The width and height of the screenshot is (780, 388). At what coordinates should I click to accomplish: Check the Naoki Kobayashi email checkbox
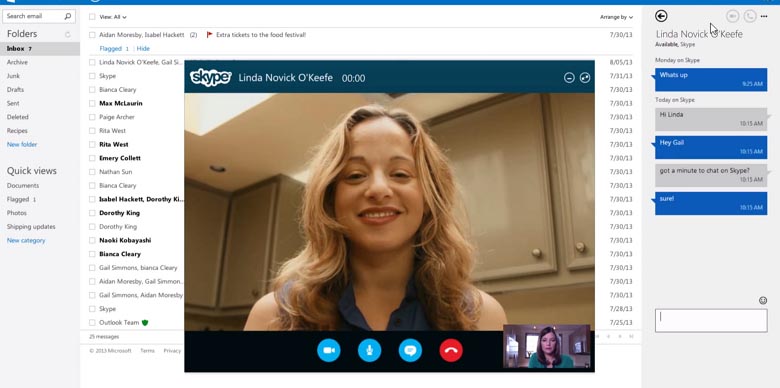[92, 240]
